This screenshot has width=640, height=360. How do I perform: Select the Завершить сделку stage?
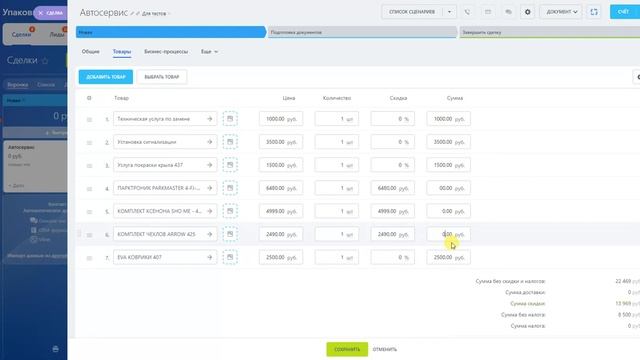point(549,32)
